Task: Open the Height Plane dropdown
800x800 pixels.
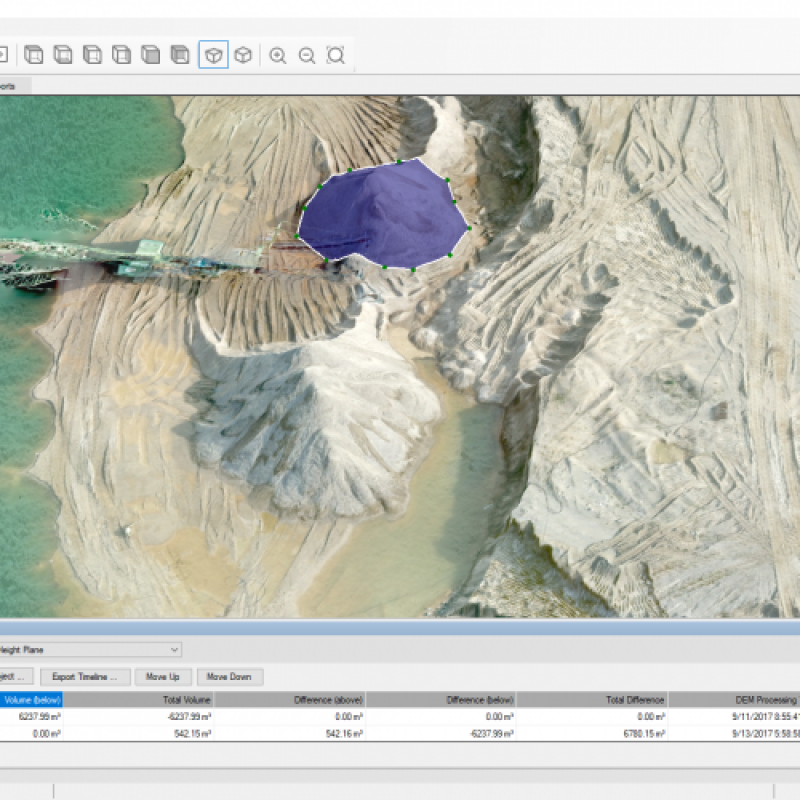Action: click(x=90, y=649)
